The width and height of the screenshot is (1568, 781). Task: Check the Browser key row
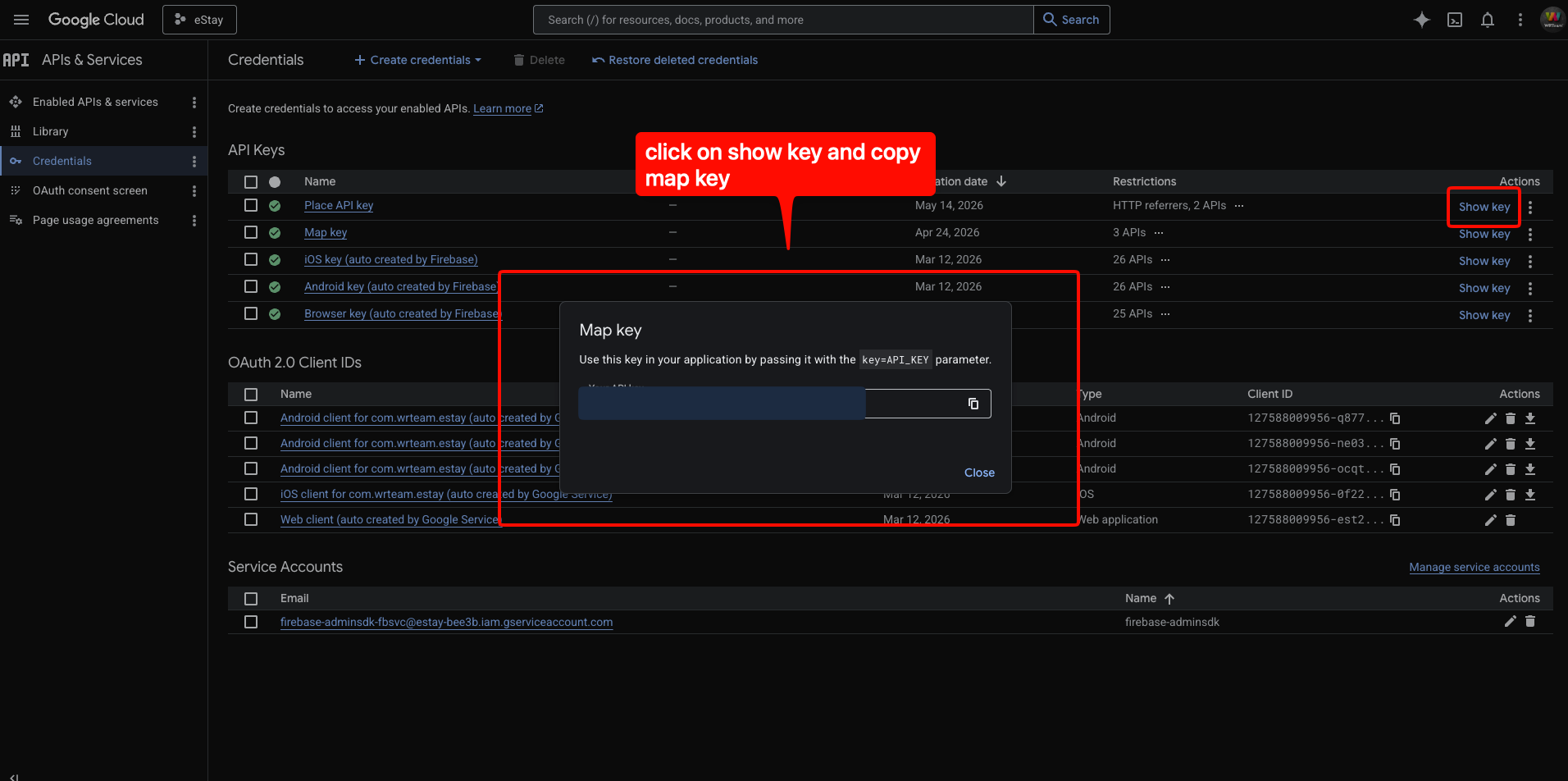click(x=251, y=313)
